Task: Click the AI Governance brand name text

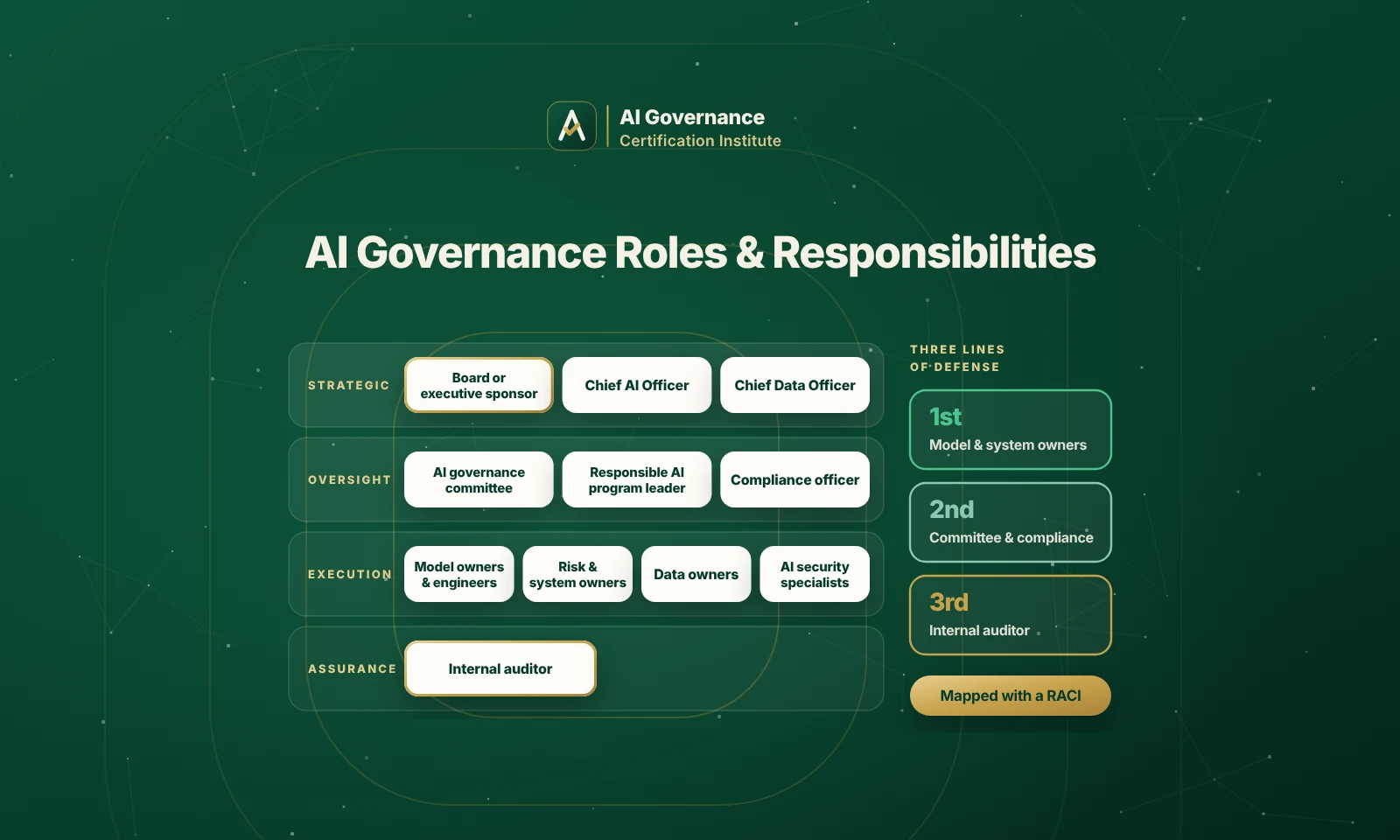Action: (692, 117)
